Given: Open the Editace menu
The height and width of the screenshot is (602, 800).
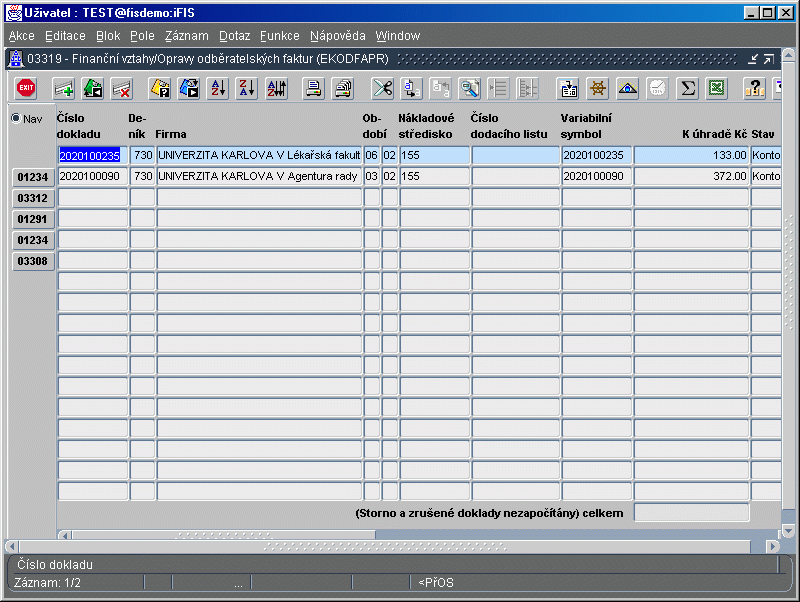Looking at the screenshot, I should (x=65, y=36).
